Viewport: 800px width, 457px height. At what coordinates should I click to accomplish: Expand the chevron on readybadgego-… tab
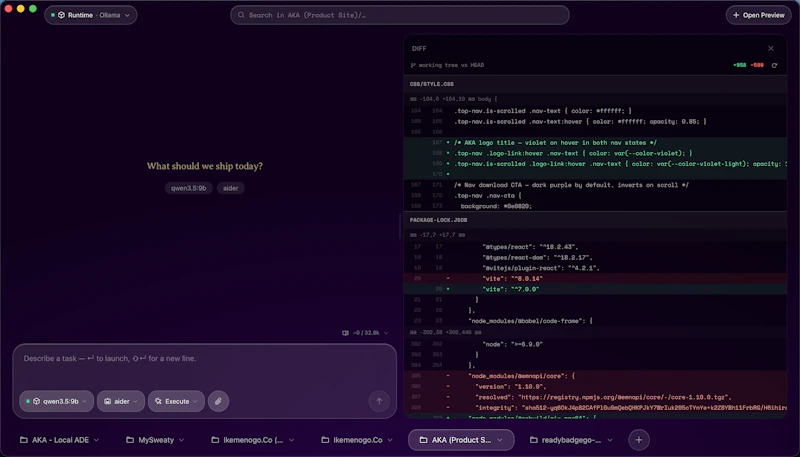pyautogui.click(x=610, y=440)
